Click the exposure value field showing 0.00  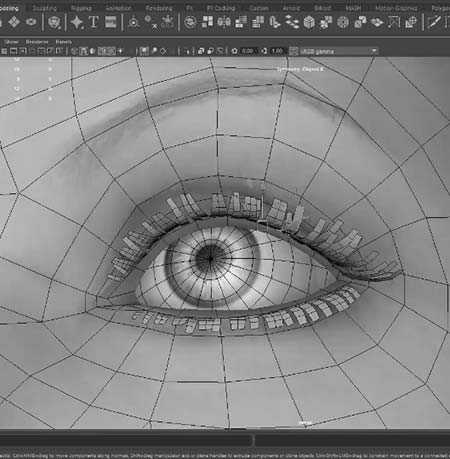[247, 51]
